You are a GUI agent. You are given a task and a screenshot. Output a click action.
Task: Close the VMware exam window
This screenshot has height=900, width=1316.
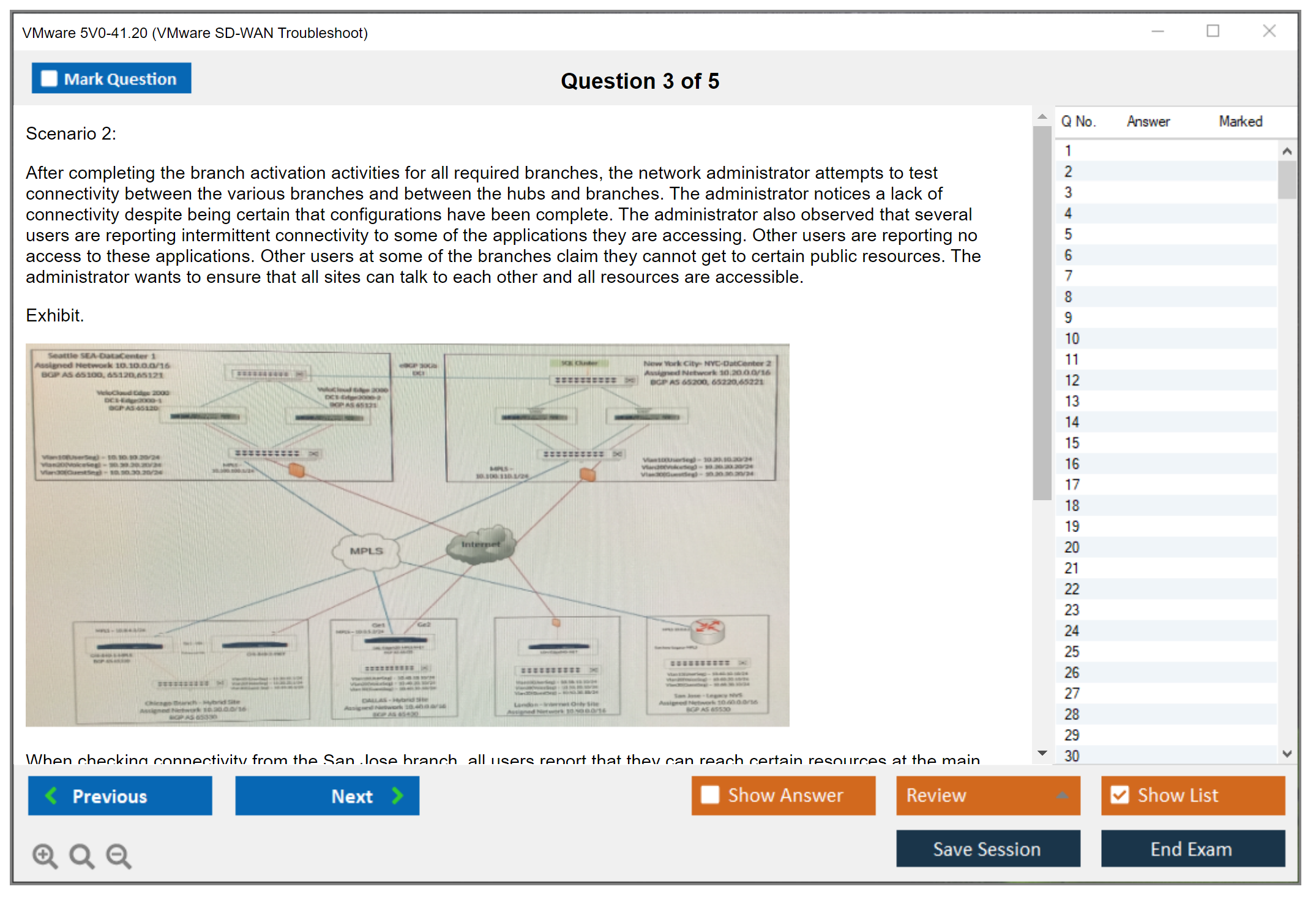[1269, 31]
